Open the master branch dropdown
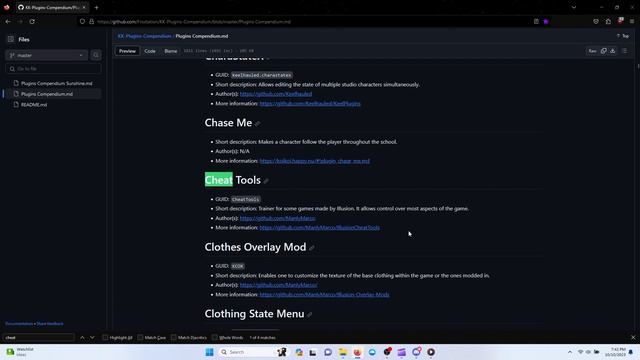 [x=47, y=55]
